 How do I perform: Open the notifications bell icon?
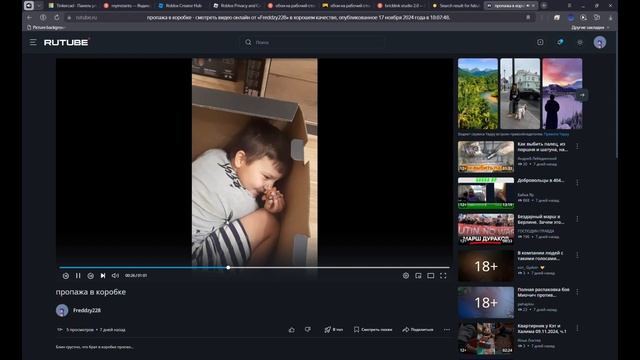click(x=560, y=42)
